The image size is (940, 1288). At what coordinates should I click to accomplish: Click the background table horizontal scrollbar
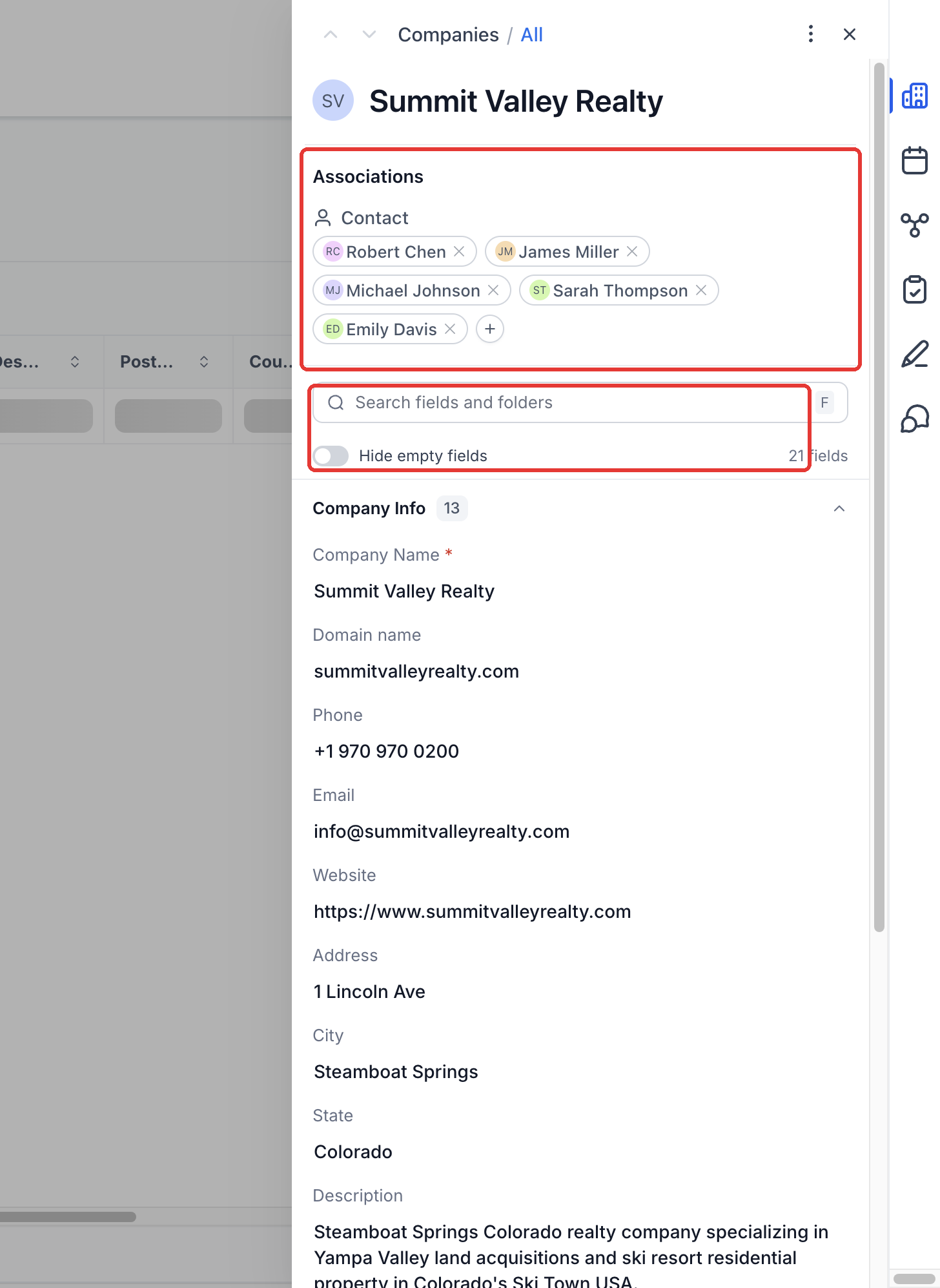tap(68, 1217)
